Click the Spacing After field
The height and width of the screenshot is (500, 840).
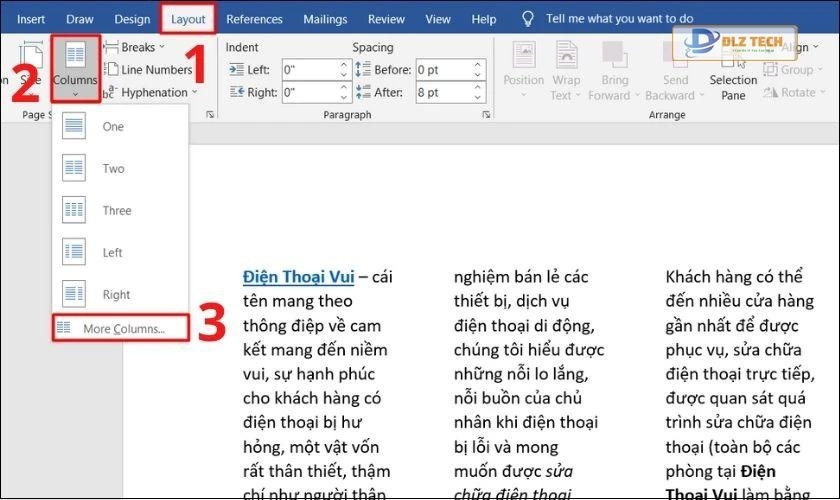tap(445, 92)
